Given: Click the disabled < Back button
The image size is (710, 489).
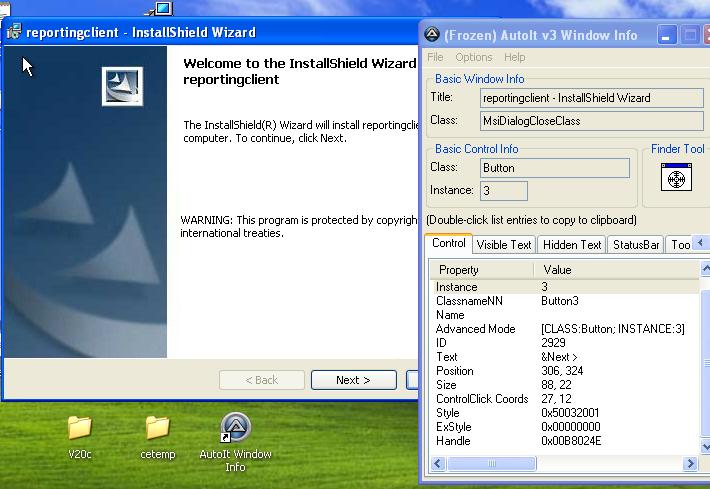Looking at the screenshot, I should [262, 380].
